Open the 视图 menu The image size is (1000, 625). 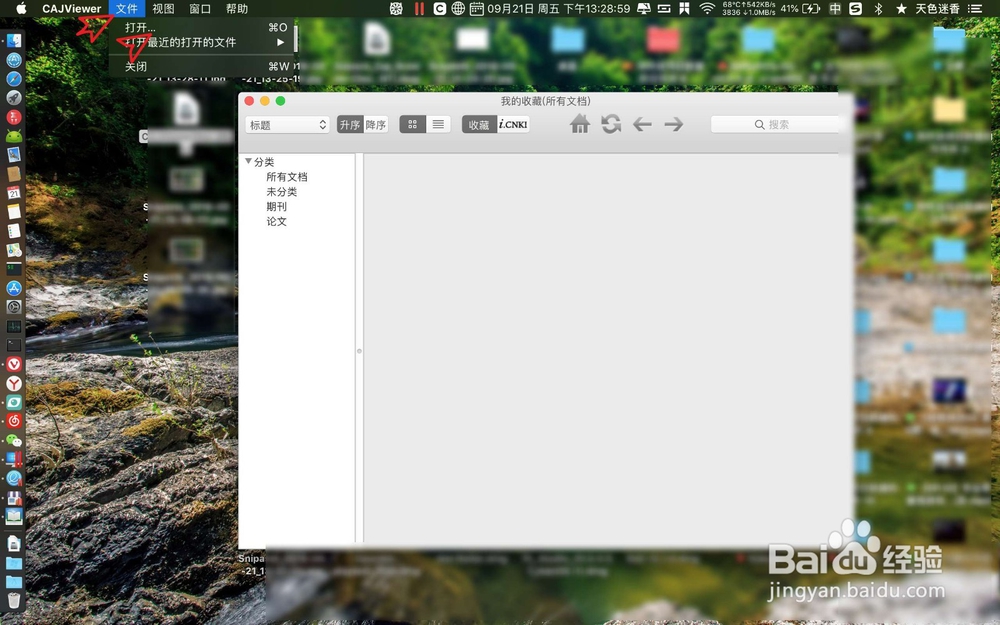tap(163, 9)
